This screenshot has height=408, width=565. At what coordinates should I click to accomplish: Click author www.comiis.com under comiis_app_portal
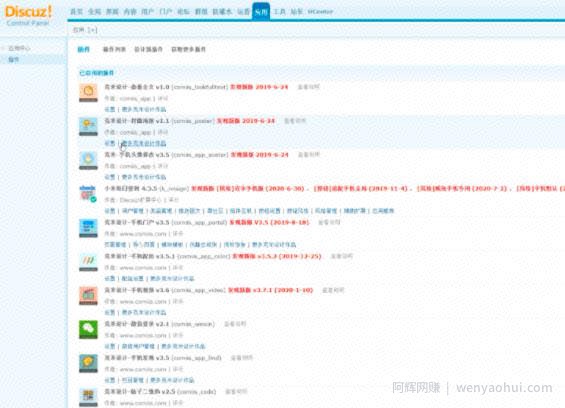coord(143,234)
